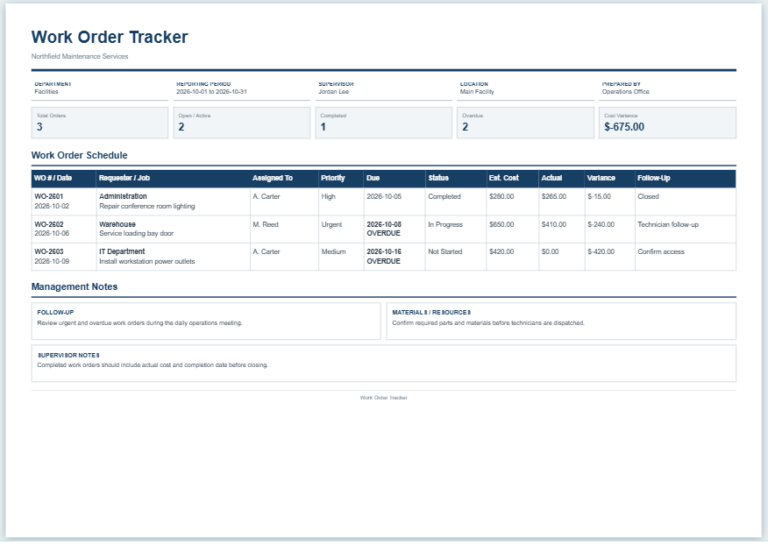
Task: Click the Due column header
Action: coord(373,178)
